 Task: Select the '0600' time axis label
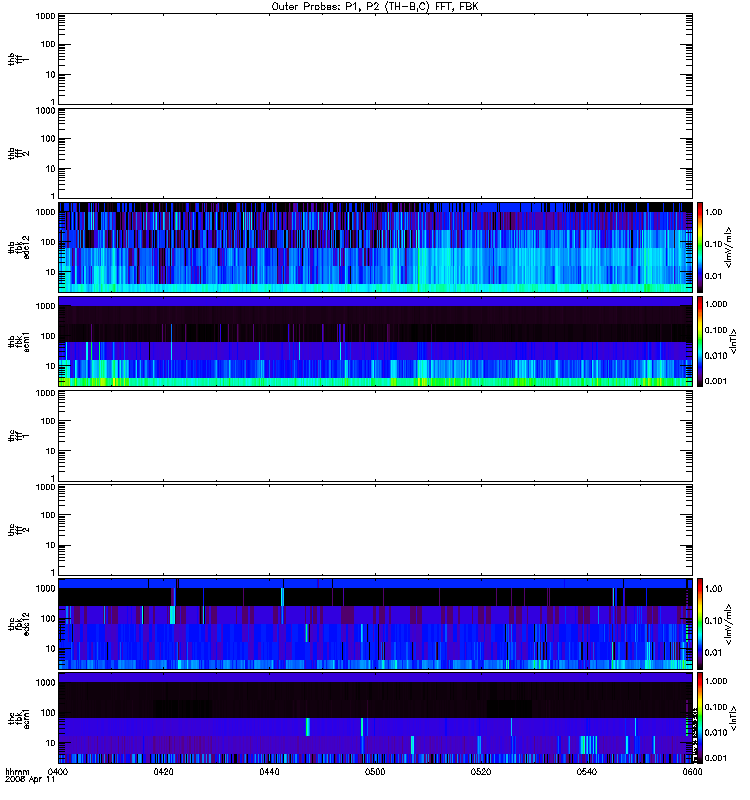(x=692, y=771)
